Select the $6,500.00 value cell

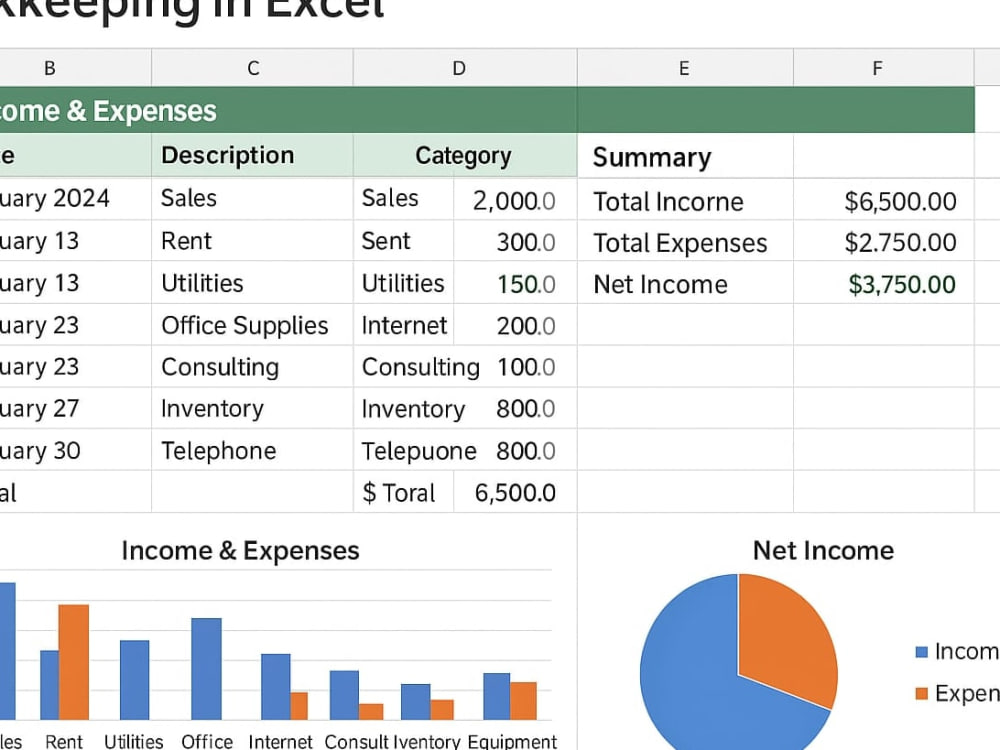883,200
